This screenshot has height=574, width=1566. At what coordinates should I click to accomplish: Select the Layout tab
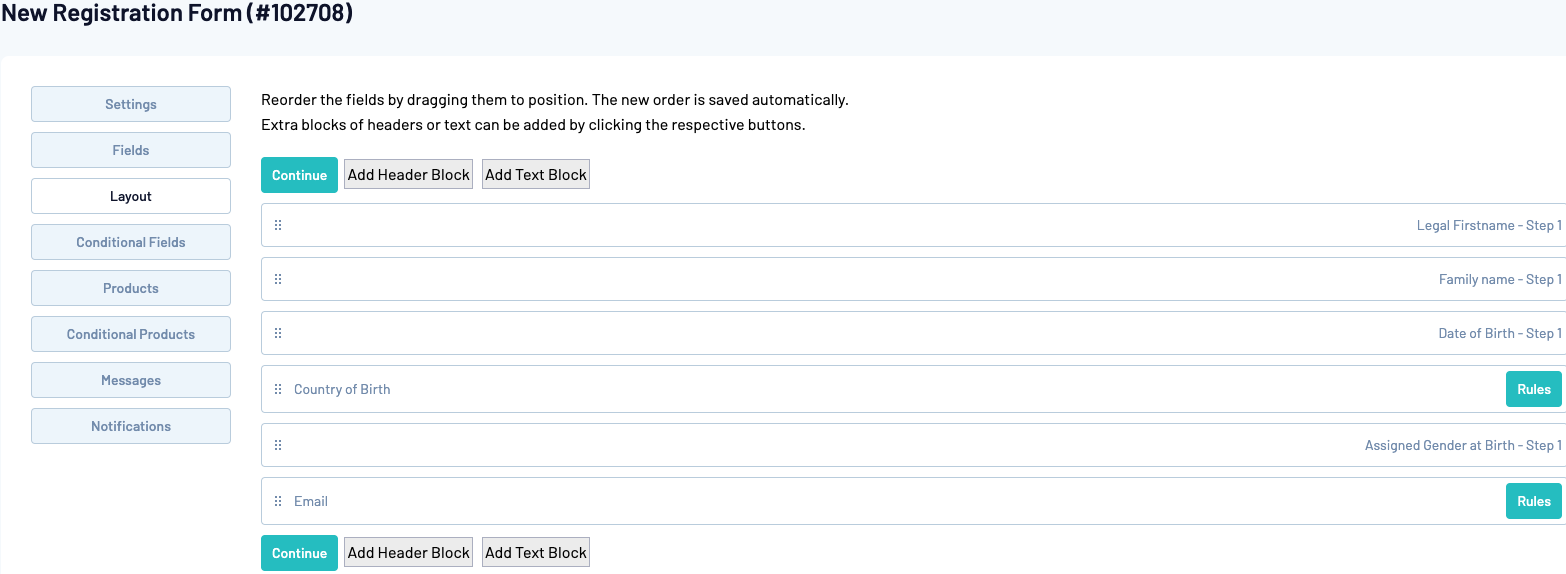click(x=131, y=196)
